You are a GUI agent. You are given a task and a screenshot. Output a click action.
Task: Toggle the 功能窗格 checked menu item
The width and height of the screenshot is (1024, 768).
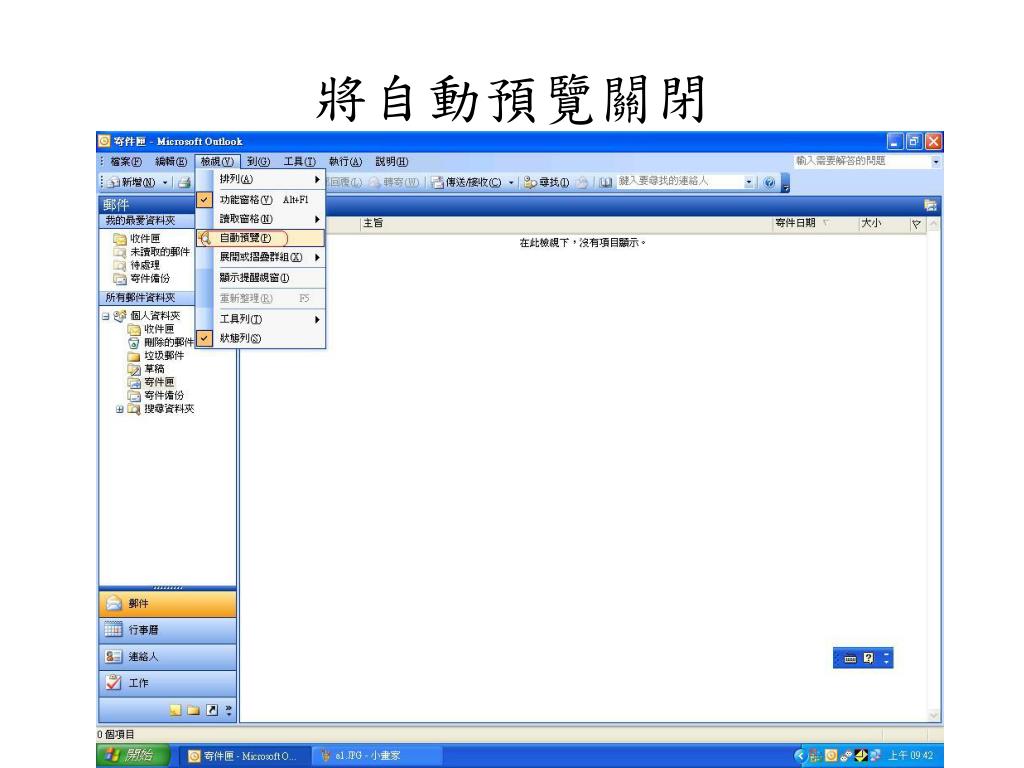[x=260, y=199]
